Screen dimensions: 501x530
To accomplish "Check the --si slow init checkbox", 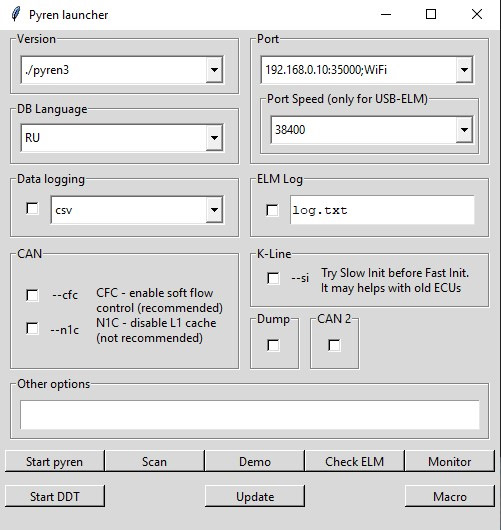I will coord(273,279).
